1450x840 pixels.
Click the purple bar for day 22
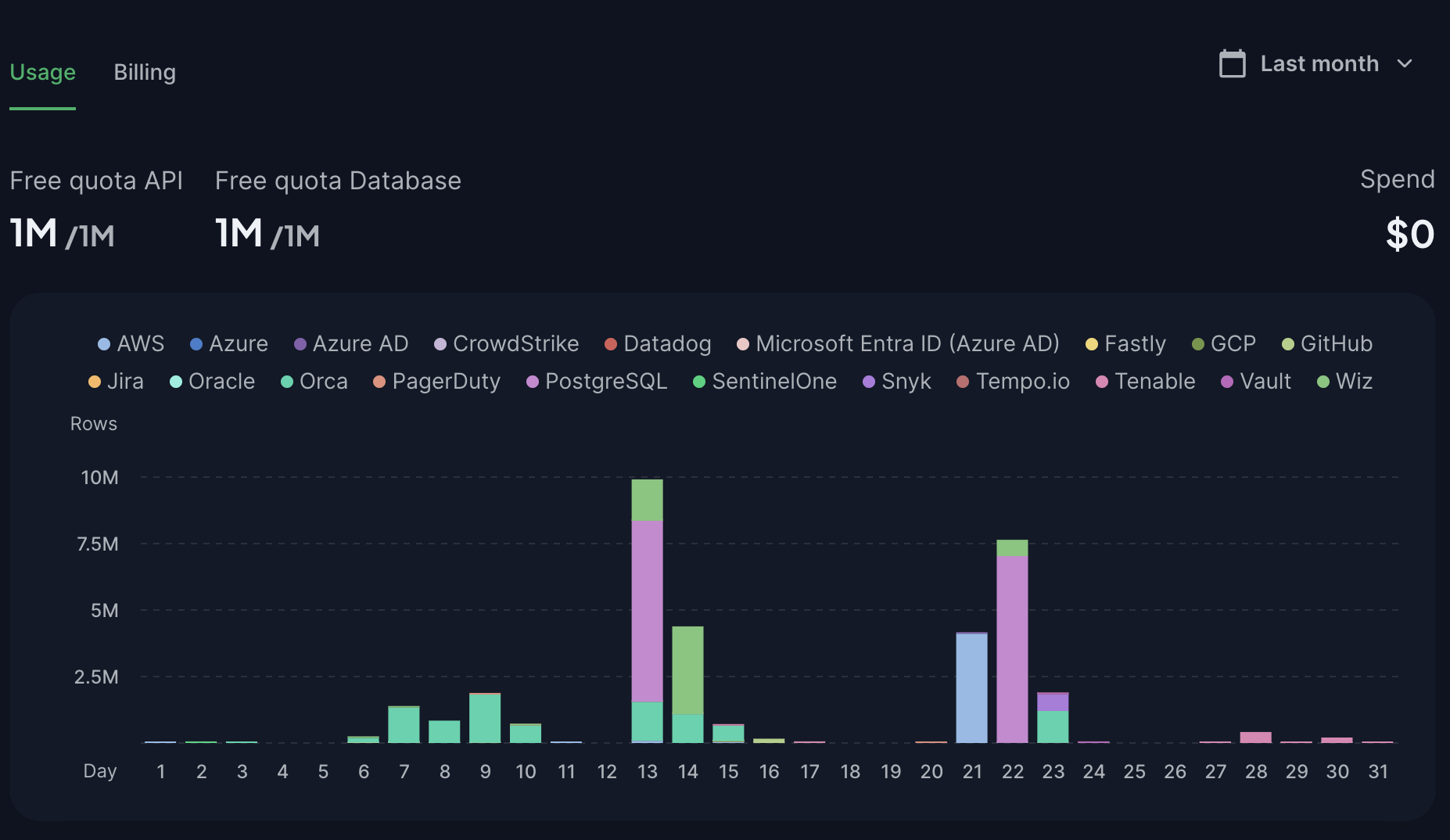pyautogui.click(x=1012, y=649)
